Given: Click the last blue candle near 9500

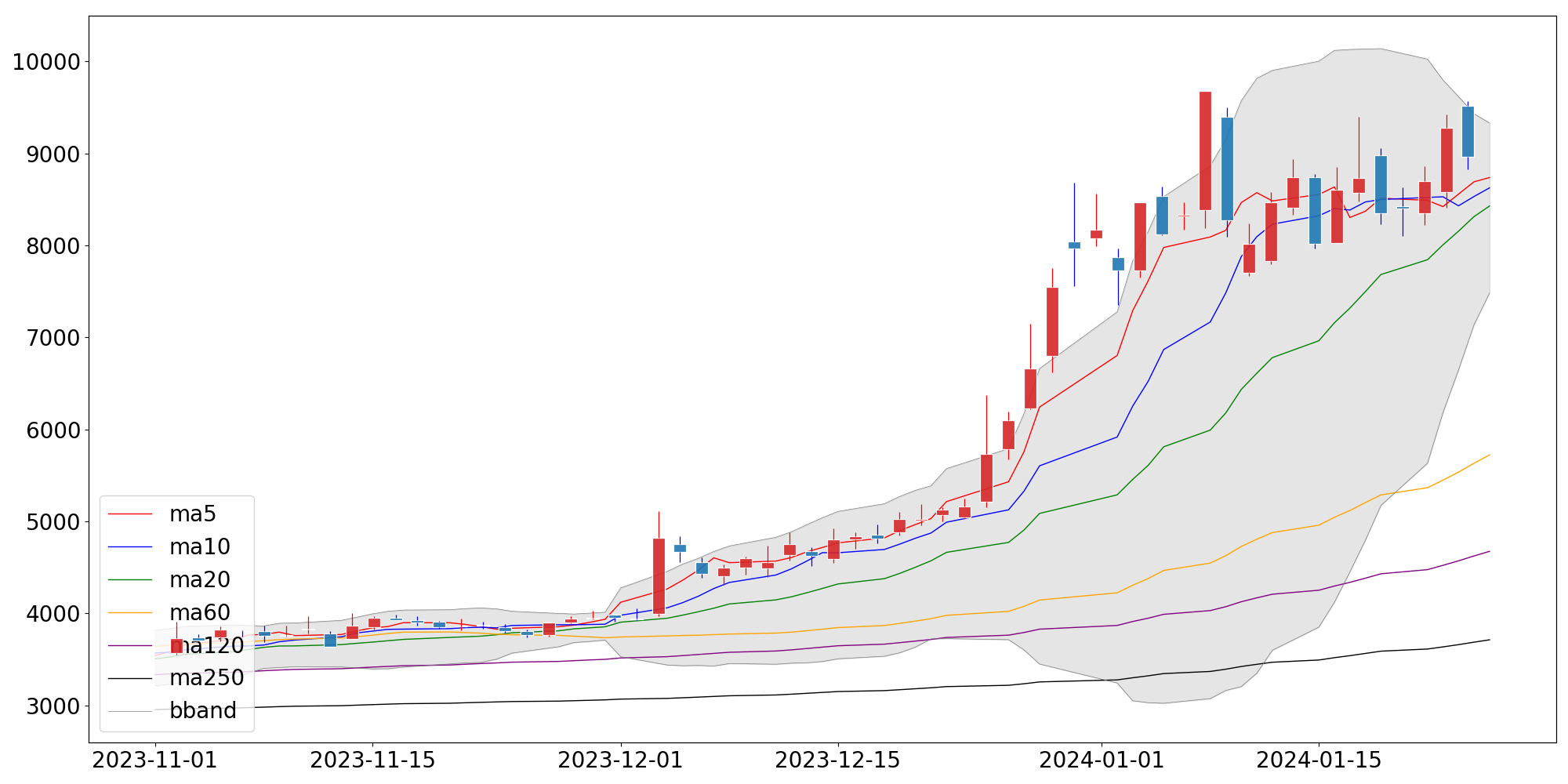Looking at the screenshot, I should point(1468,132).
